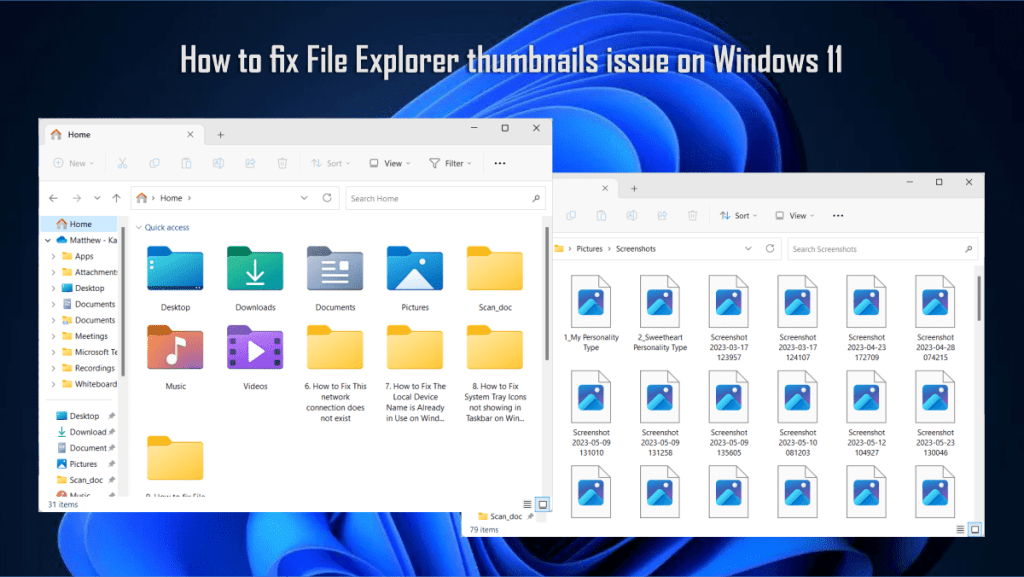This screenshot has height=577, width=1024.
Task: Select the Cut icon in the toolbar
Action: (123, 163)
